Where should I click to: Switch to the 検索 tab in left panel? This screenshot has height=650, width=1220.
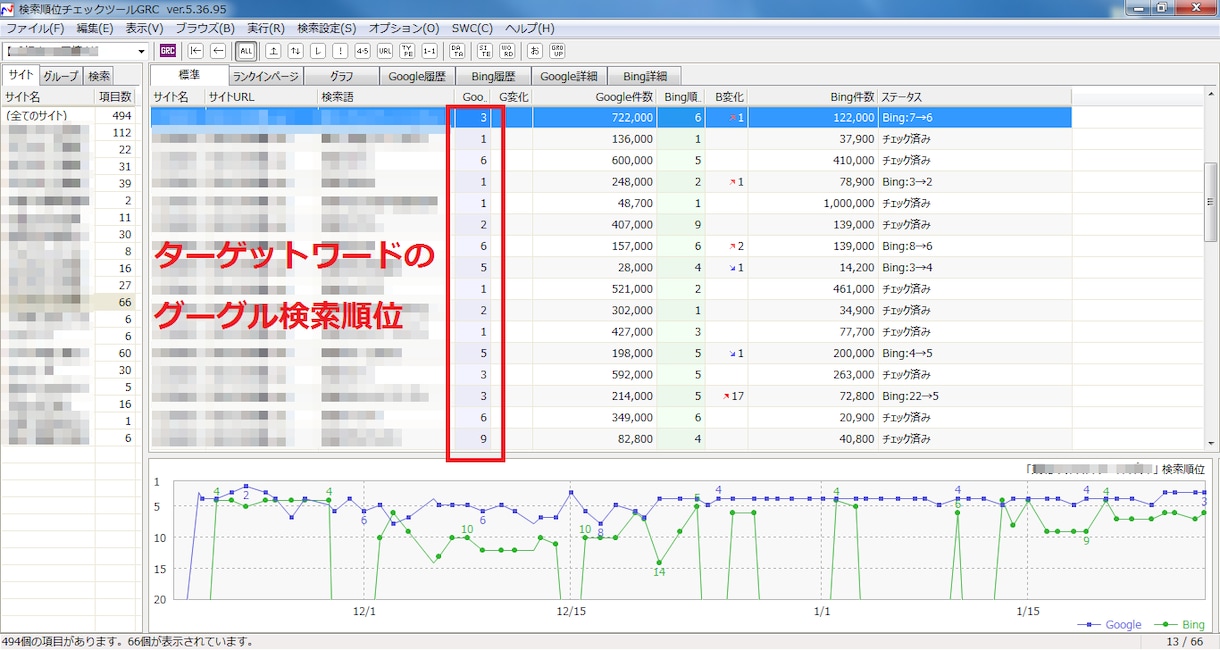pyautogui.click(x=98, y=76)
